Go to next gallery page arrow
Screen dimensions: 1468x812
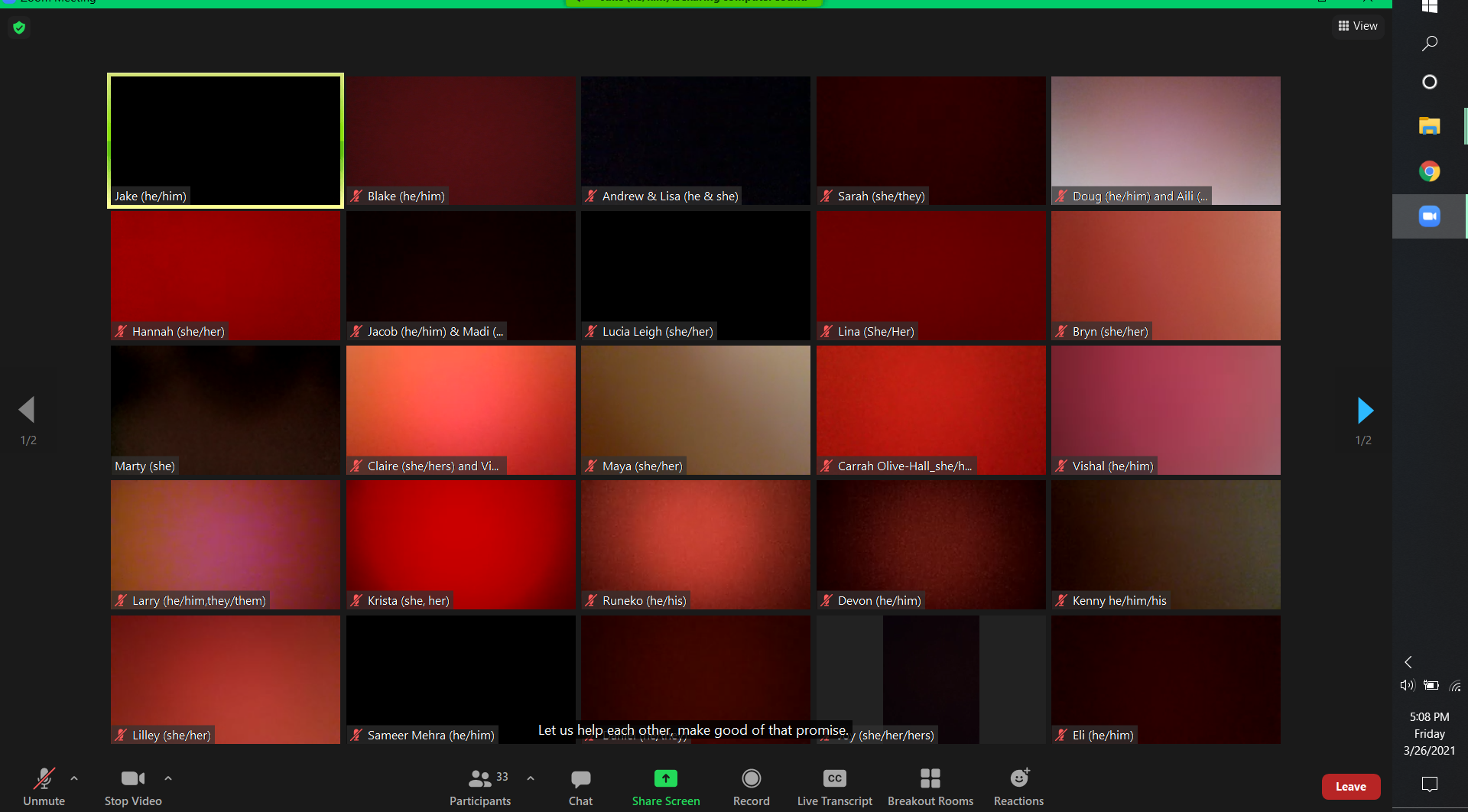[x=1365, y=411]
